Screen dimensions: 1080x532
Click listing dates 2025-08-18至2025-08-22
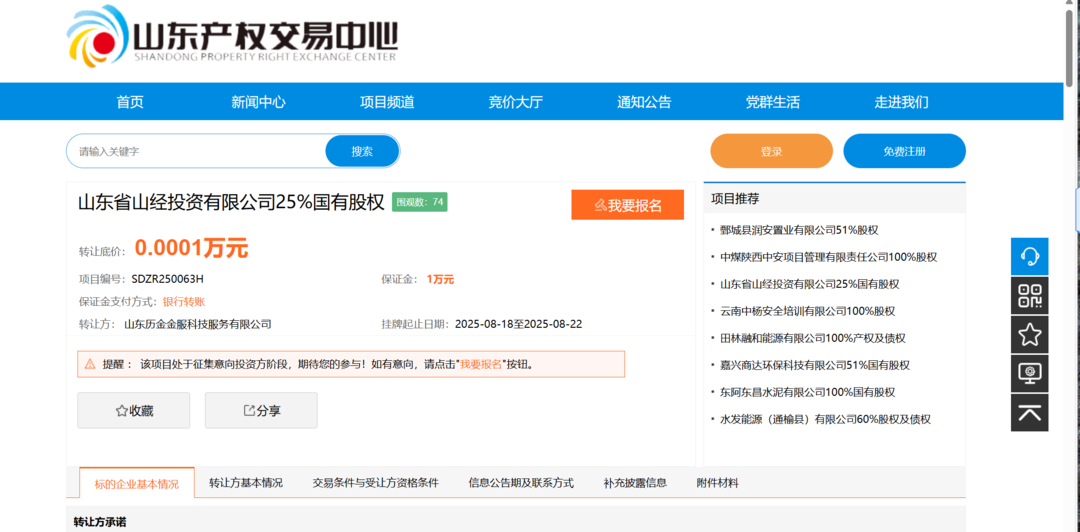[x=519, y=324]
